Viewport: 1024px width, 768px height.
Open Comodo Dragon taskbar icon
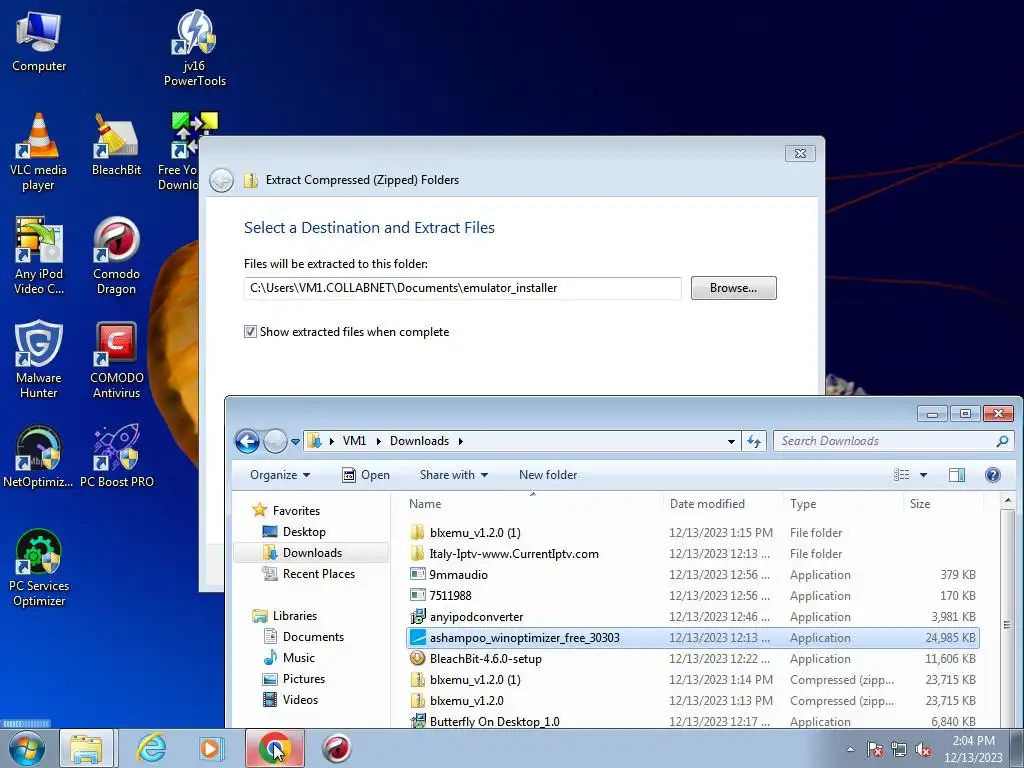click(x=336, y=748)
